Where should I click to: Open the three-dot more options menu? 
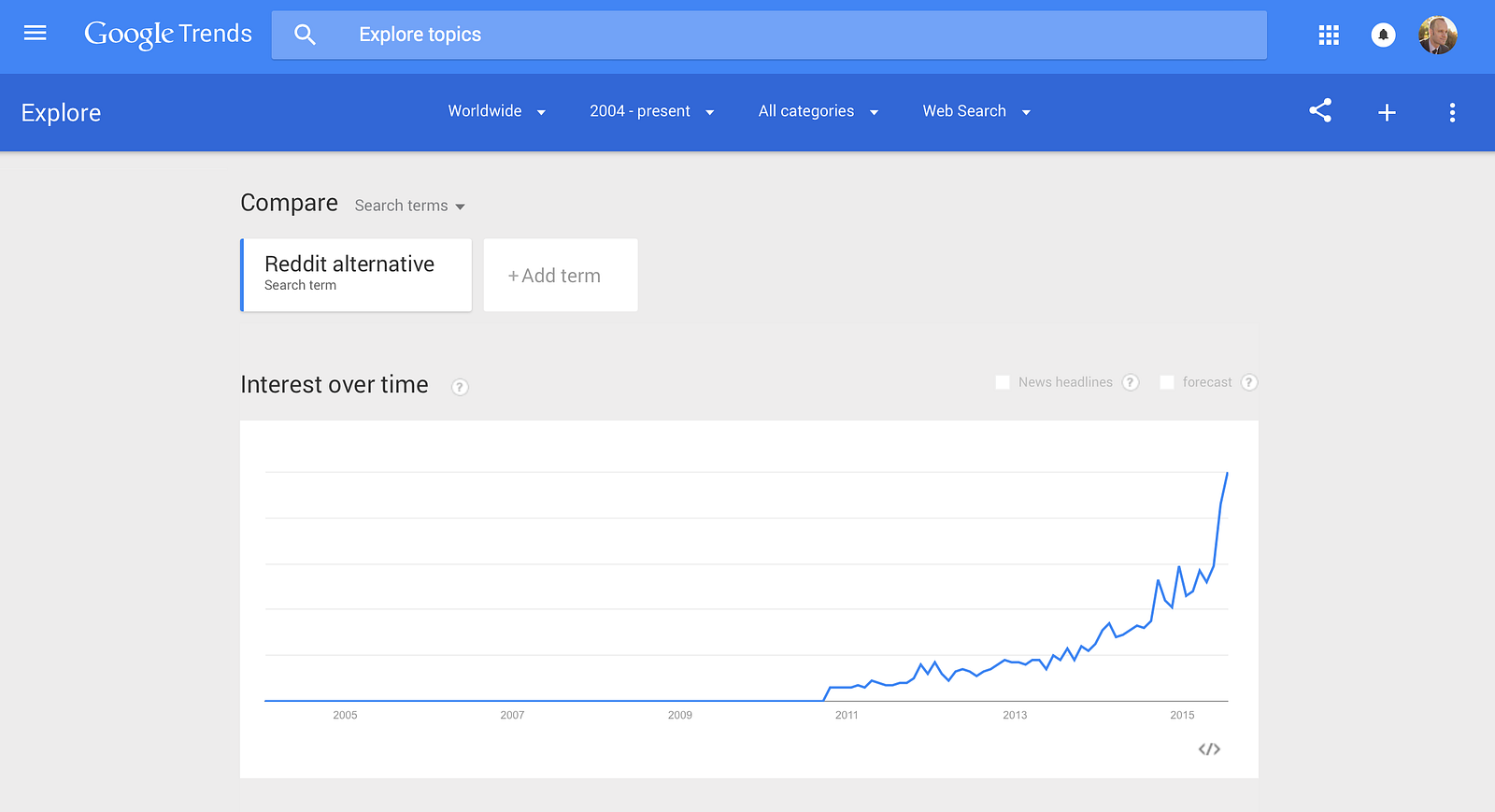coord(1452,113)
